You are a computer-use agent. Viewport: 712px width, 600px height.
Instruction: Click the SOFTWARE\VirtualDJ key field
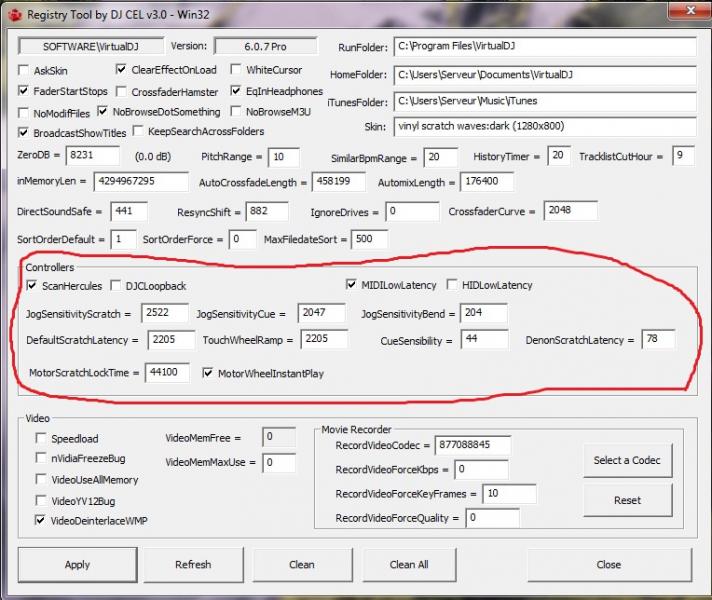tap(91, 46)
